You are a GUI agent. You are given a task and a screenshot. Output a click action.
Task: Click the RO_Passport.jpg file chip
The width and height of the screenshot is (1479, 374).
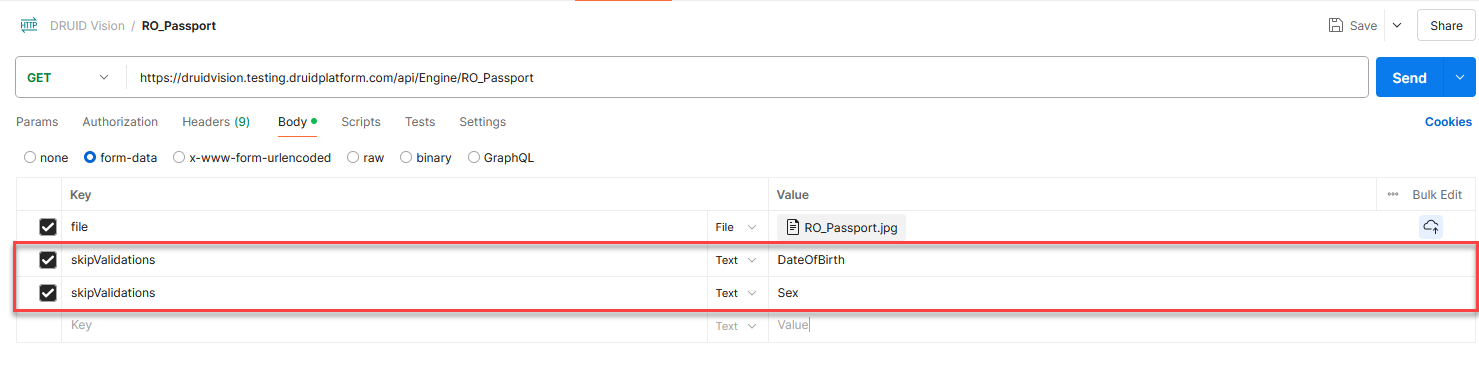coord(841,227)
